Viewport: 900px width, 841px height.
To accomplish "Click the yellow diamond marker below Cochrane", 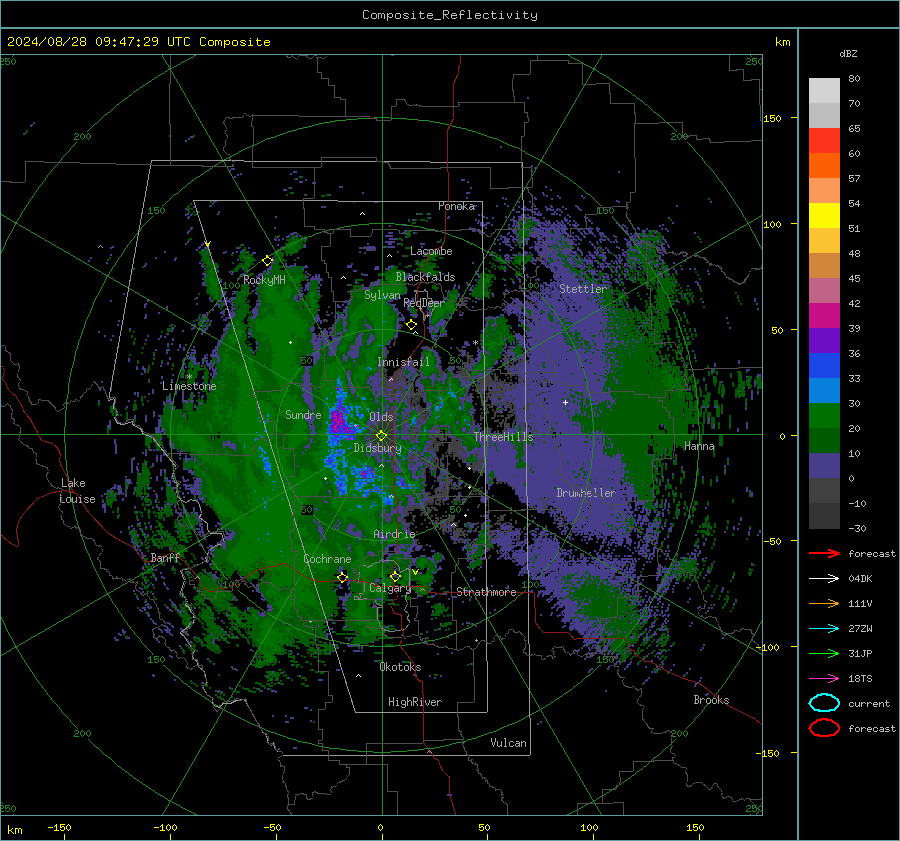I will tap(342, 577).
